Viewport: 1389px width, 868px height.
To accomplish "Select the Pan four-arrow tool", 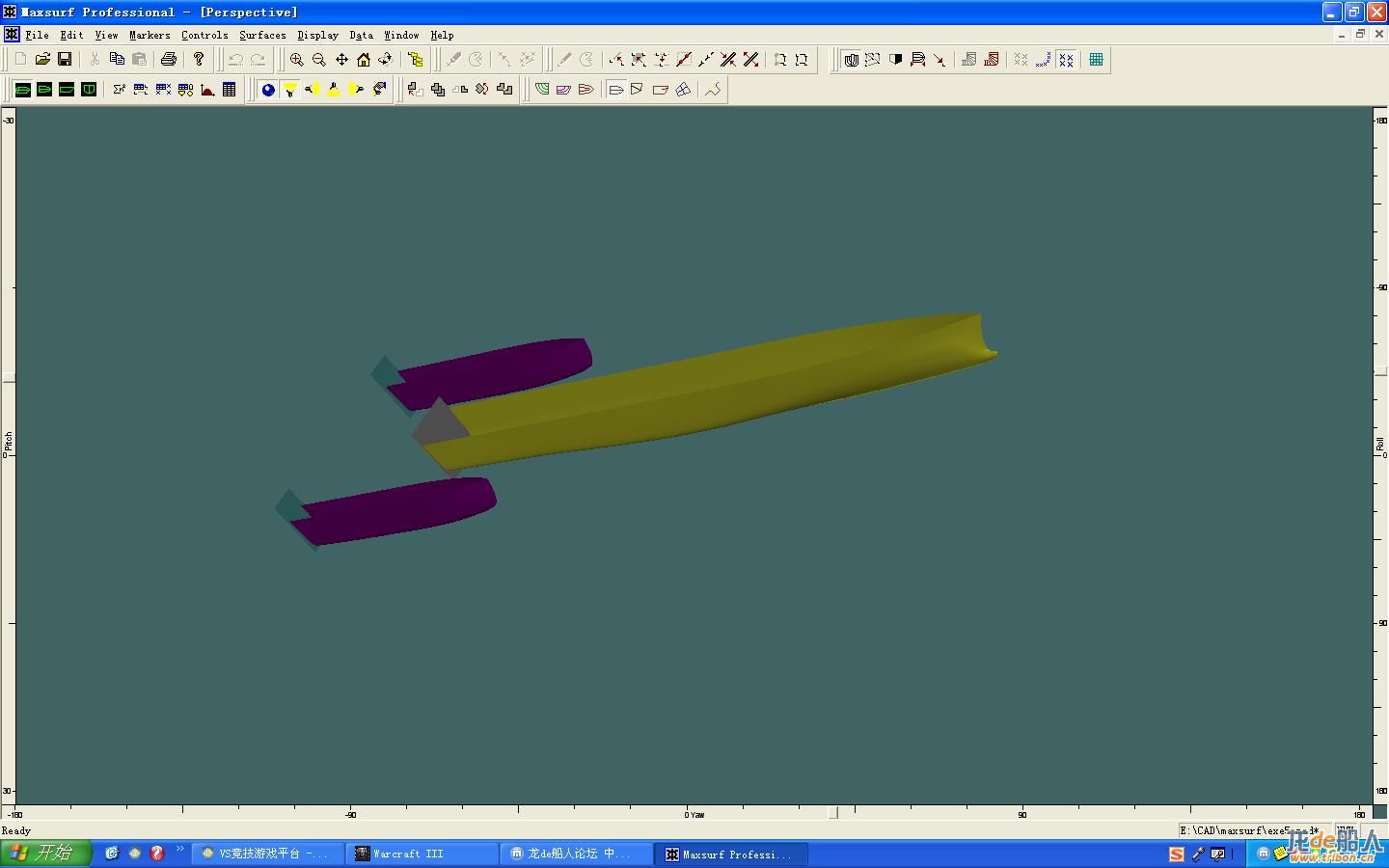I will click(x=341, y=59).
